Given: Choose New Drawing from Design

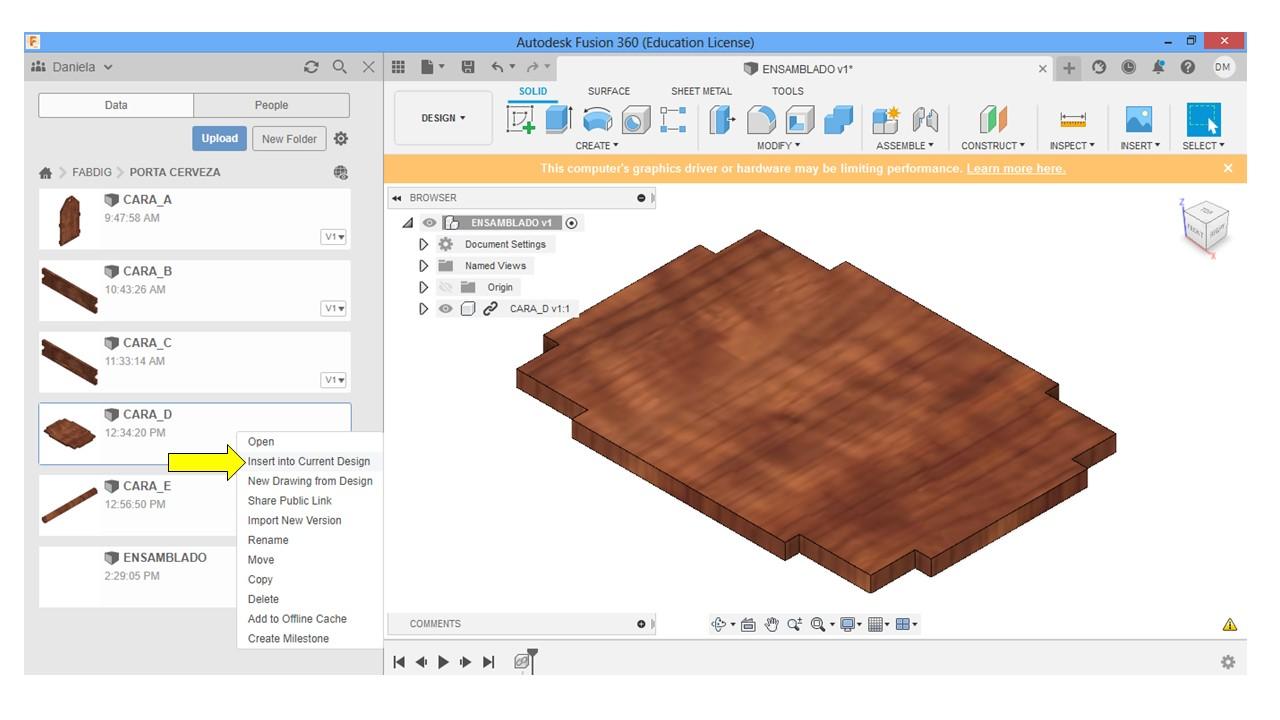Looking at the screenshot, I should pyautogui.click(x=310, y=481).
